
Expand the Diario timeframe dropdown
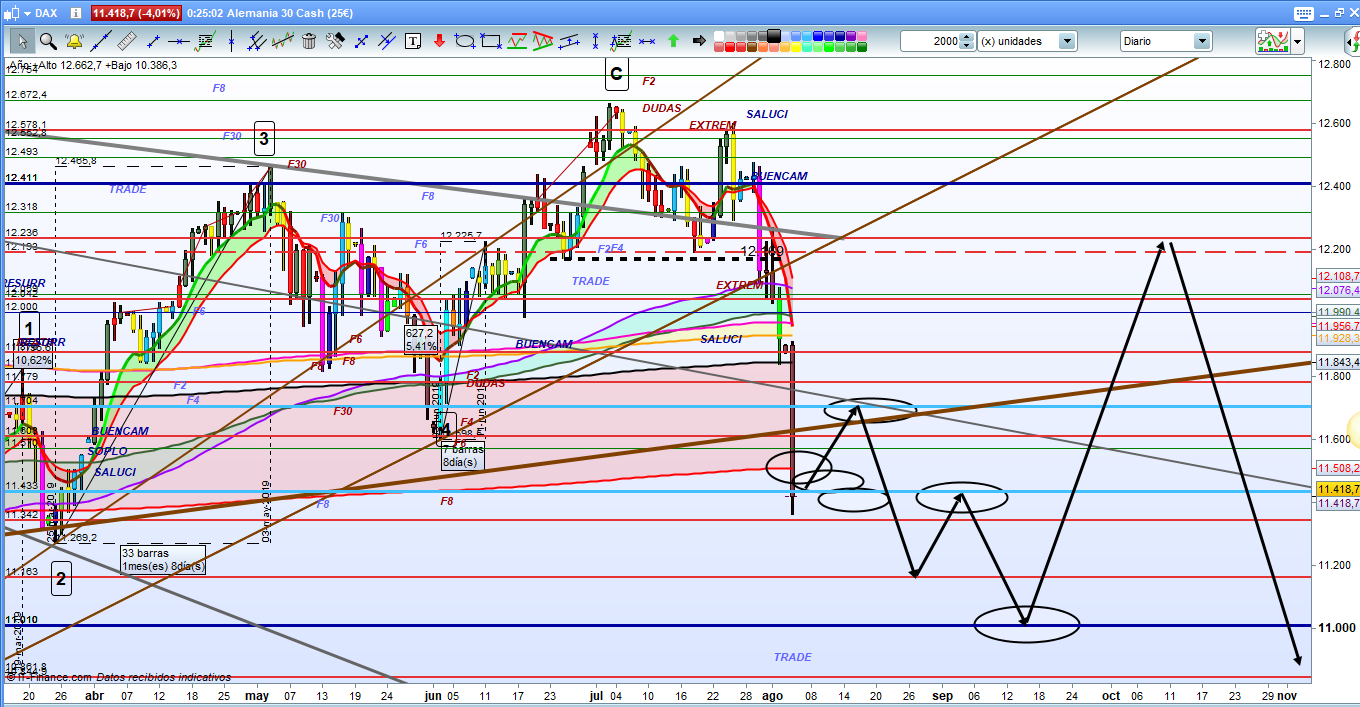pyautogui.click(x=1201, y=41)
